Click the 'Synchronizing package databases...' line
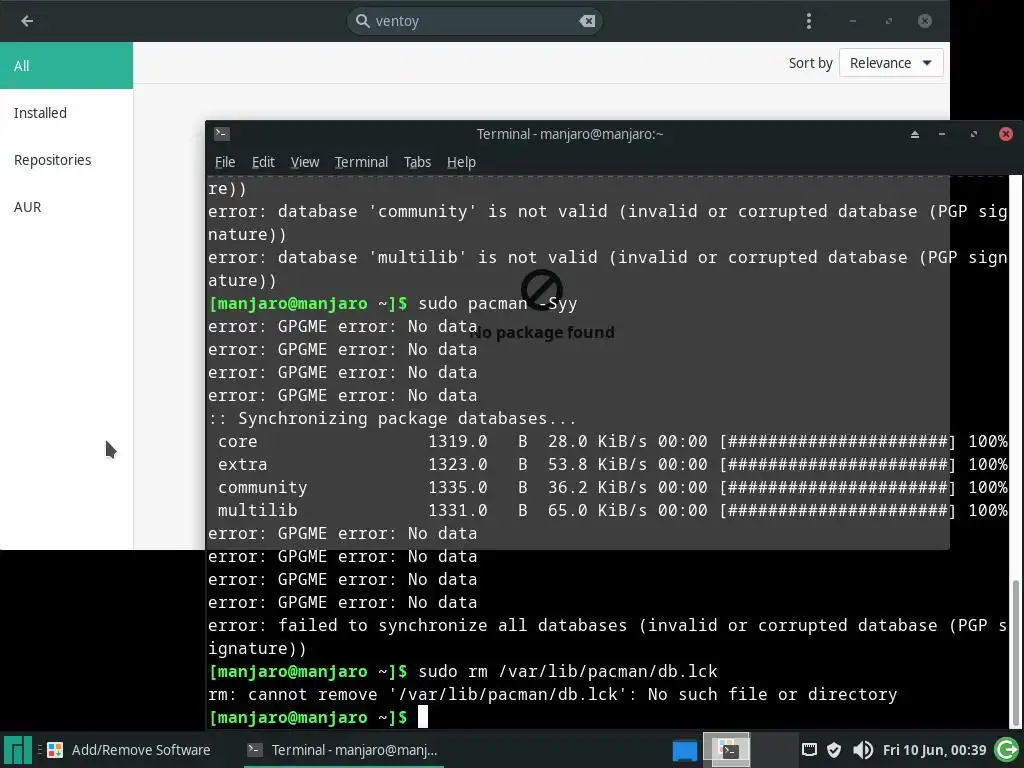This screenshot has width=1024, height=768. click(x=392, y=419)
